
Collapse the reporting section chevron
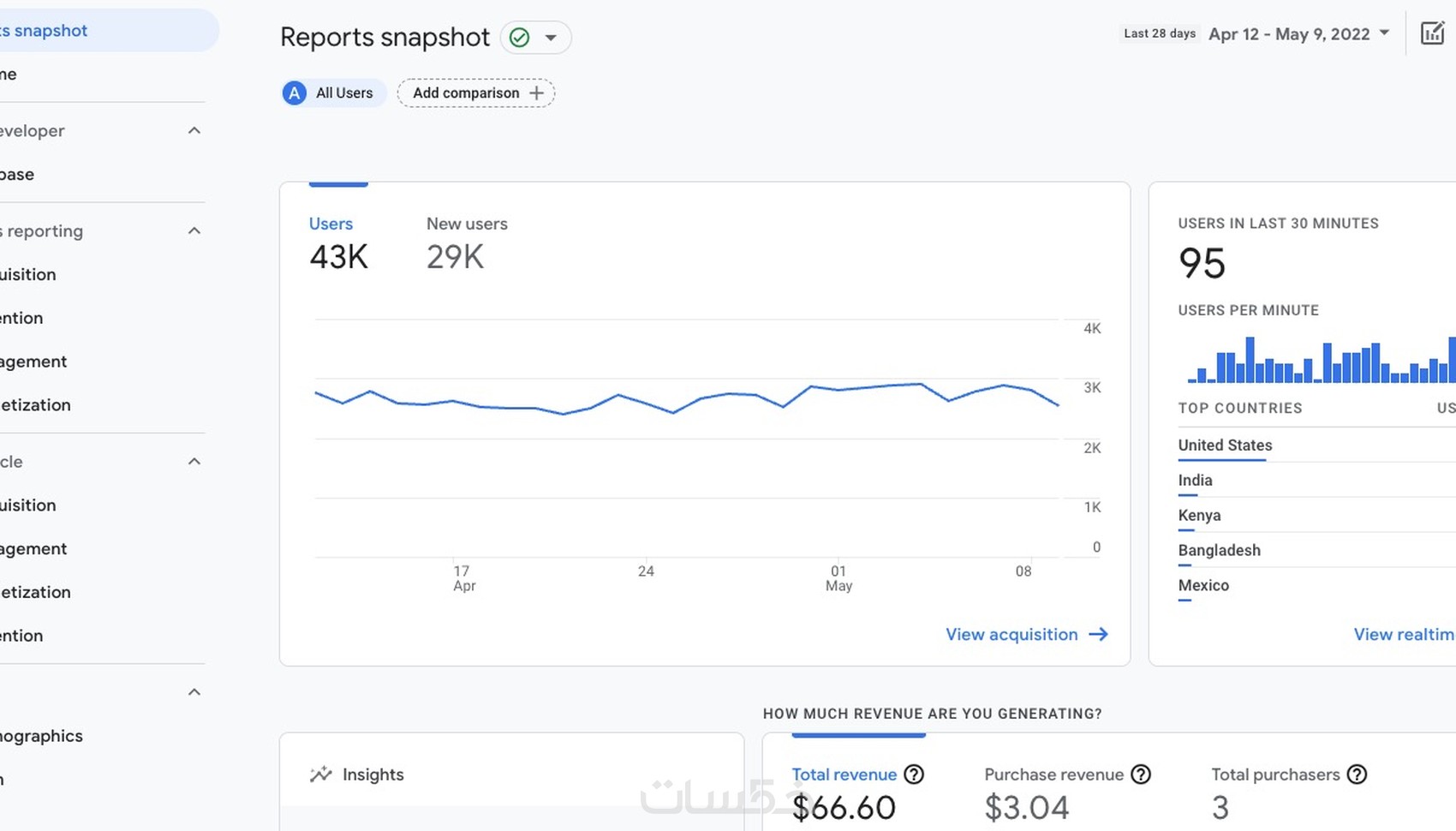(194, 231)
